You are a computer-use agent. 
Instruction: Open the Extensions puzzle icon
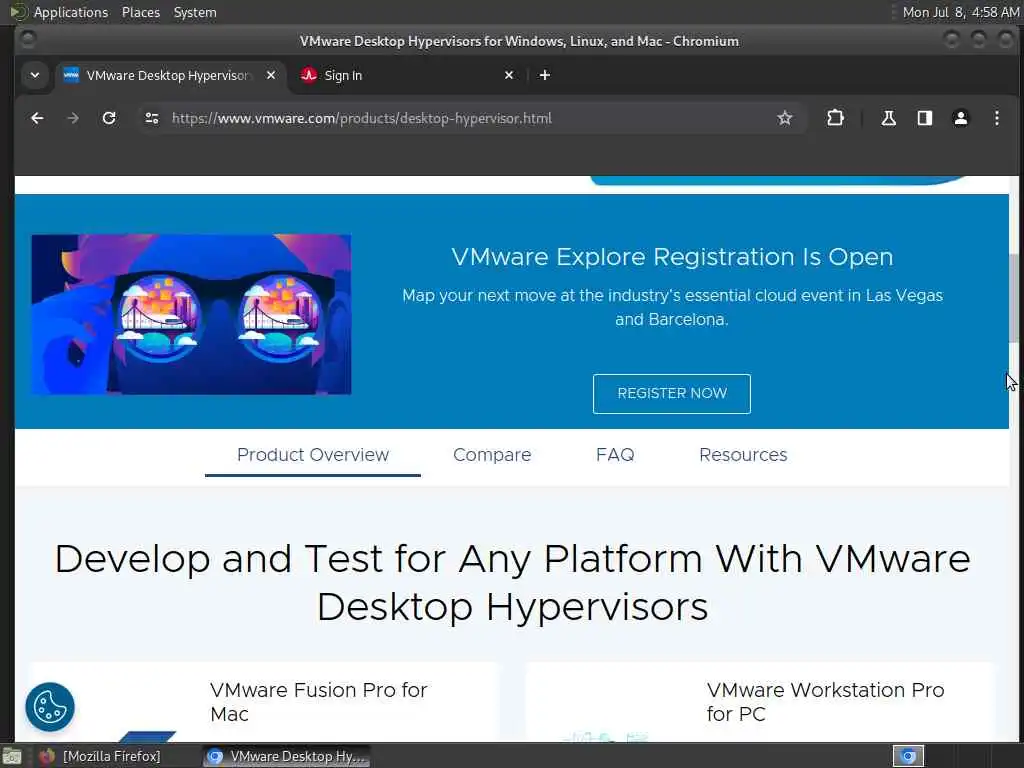click(x=835, y=118)
